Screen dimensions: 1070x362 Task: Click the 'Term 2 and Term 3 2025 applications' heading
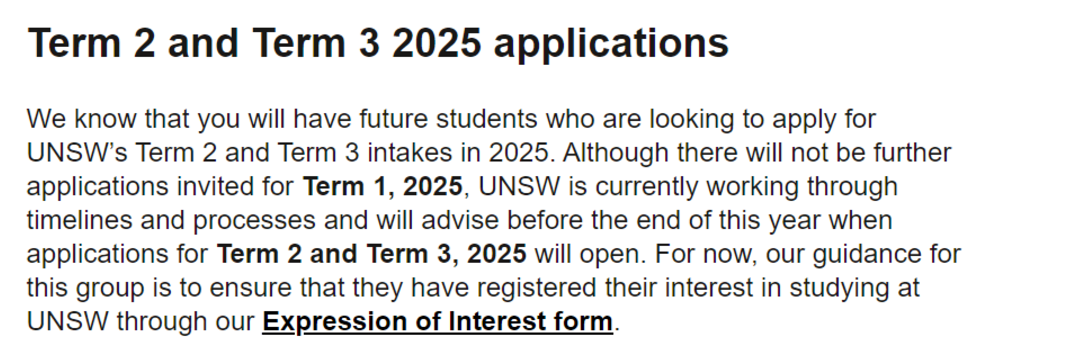click(378, 44)
